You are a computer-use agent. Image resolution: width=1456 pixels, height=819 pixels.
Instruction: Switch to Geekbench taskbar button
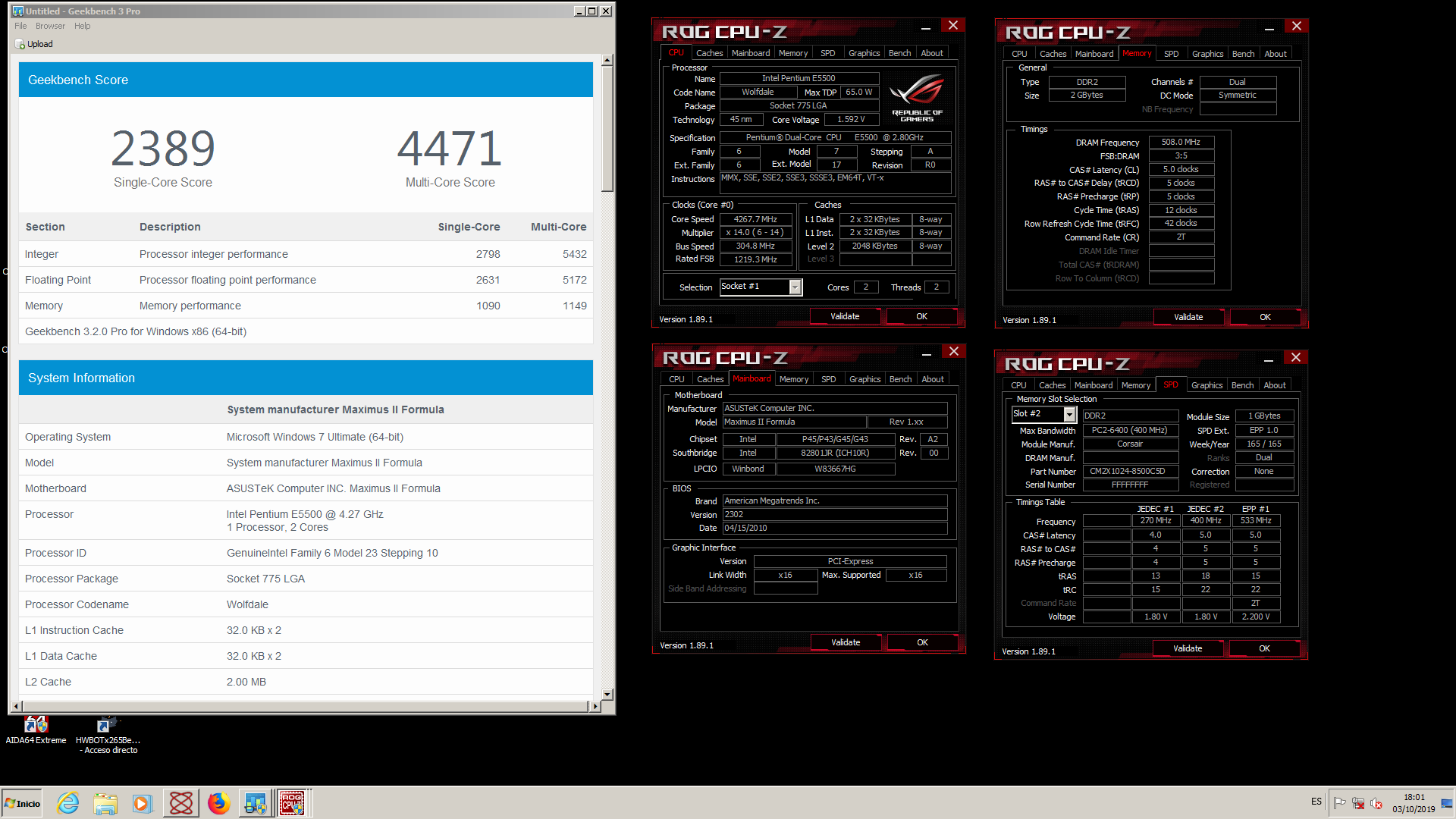(x=256, y=803)
